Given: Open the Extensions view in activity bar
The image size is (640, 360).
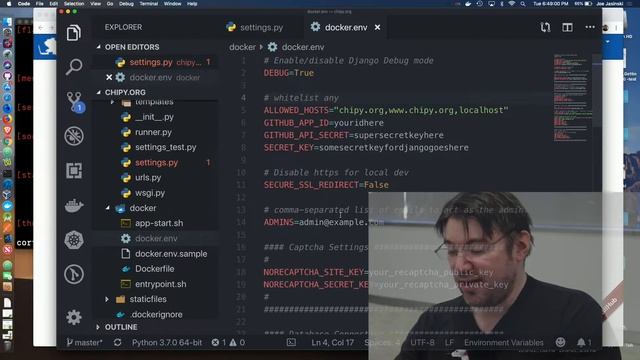Looking at the screenshot, I should [74, 171].
